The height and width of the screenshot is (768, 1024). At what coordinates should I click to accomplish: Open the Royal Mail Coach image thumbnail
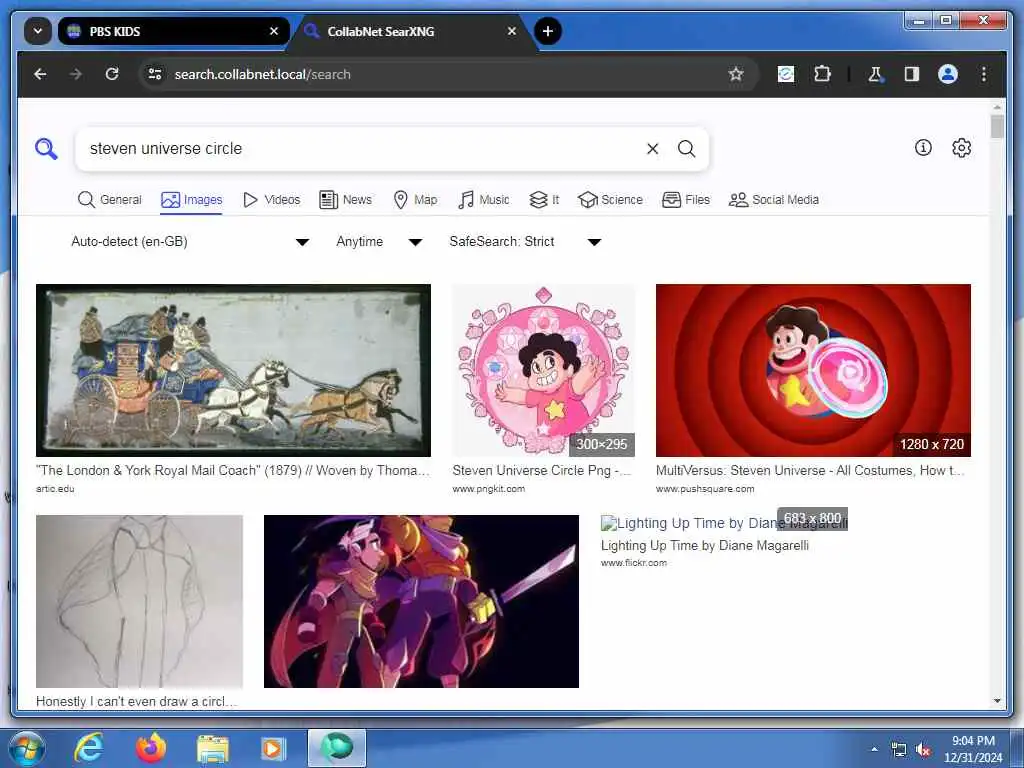[x=233, y=370]
